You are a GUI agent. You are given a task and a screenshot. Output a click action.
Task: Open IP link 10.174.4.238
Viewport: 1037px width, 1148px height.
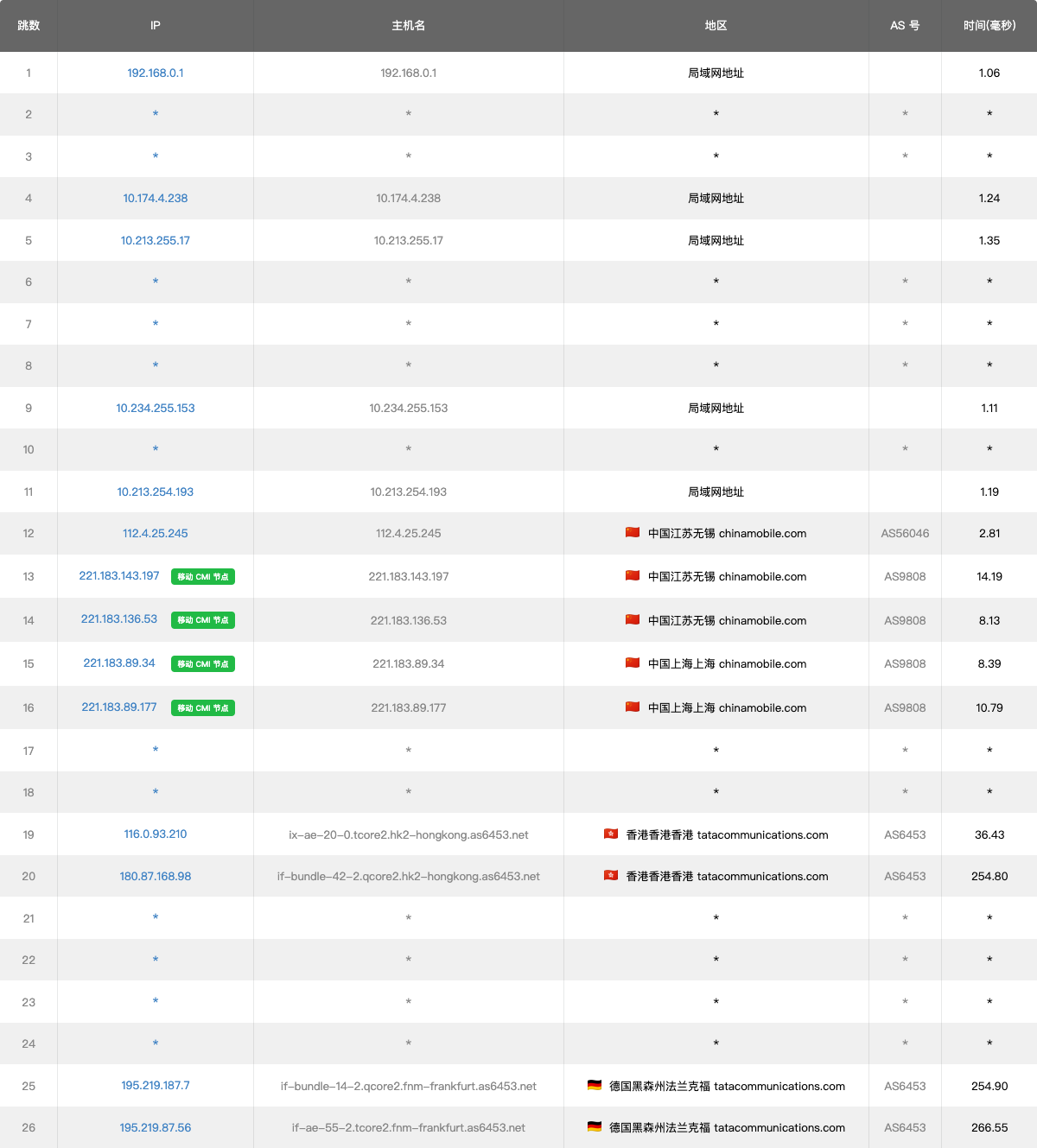click(x=156, y=198)
